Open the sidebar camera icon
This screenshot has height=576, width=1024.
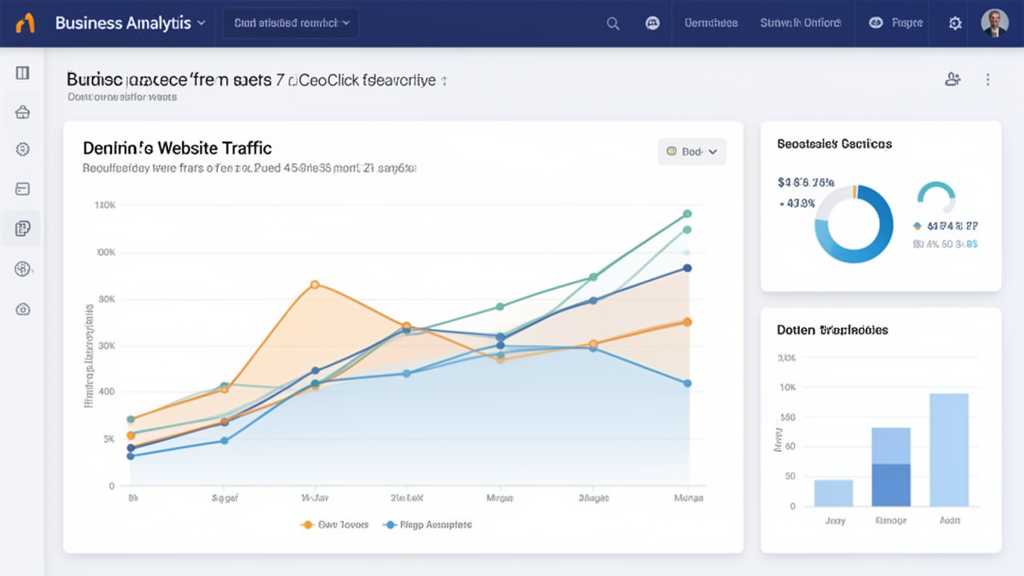[x=23, y=310]
